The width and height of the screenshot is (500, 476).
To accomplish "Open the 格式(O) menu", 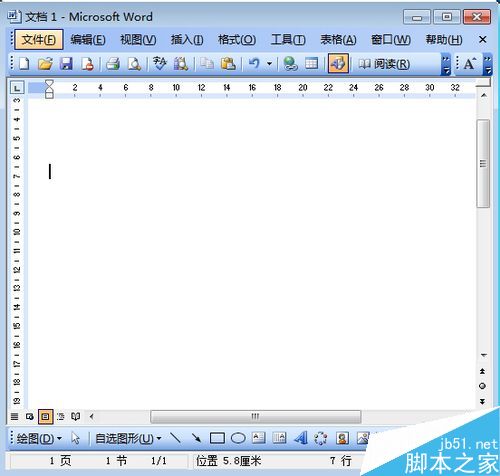I will click(x=237, y=40).
